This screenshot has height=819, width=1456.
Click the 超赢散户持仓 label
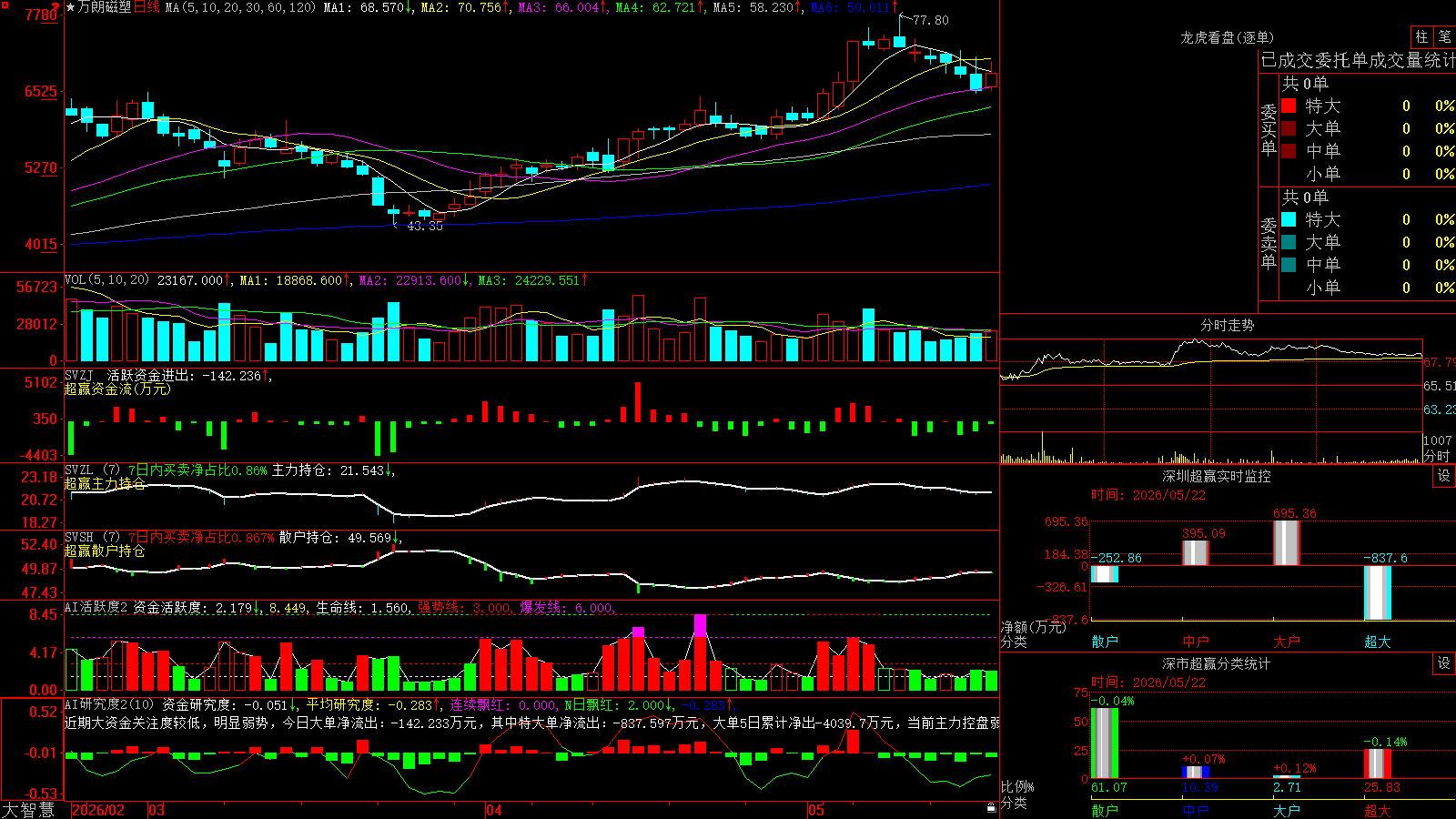(x=105, y=551)
